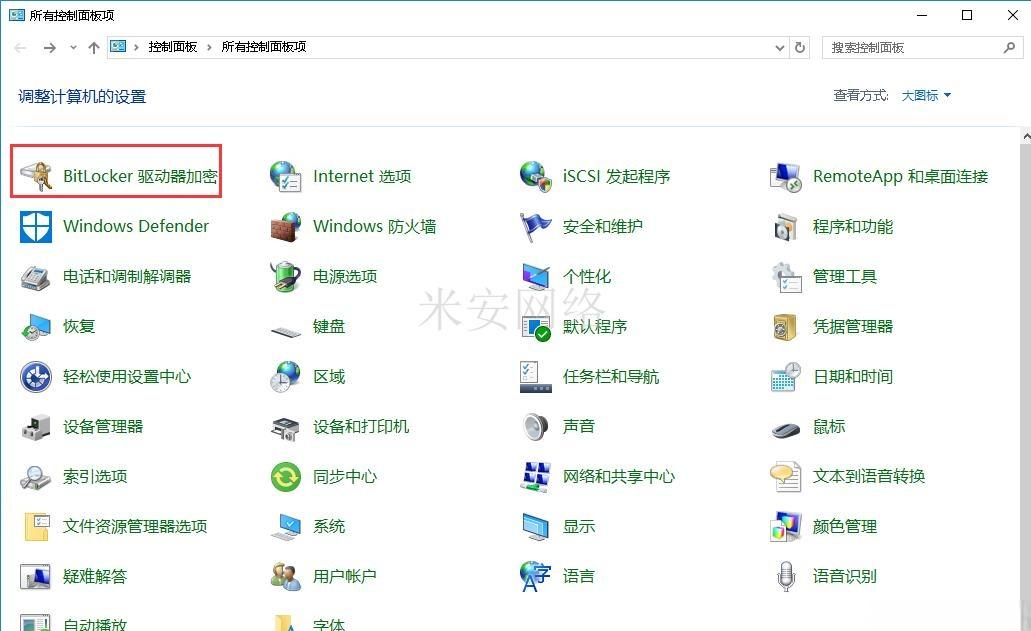
Task: Go up one folder level
Action: (94, 47)
